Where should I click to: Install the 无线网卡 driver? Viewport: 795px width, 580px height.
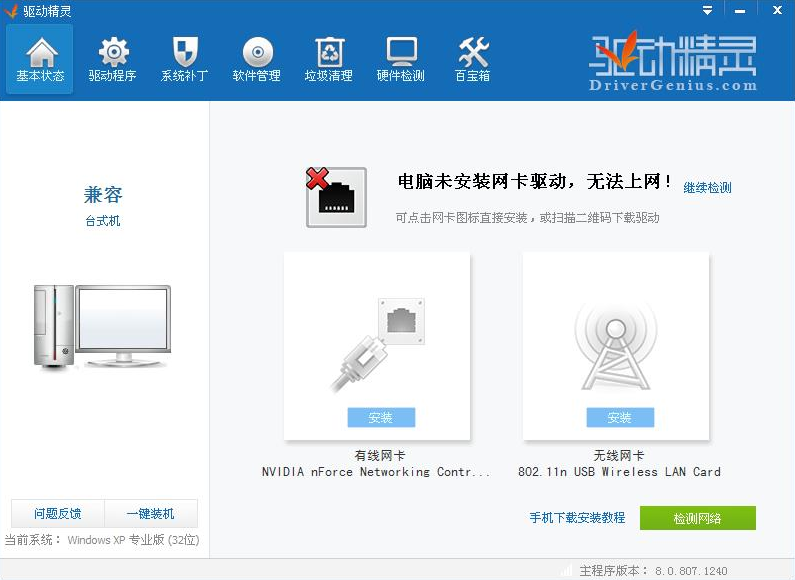[620, 418]
